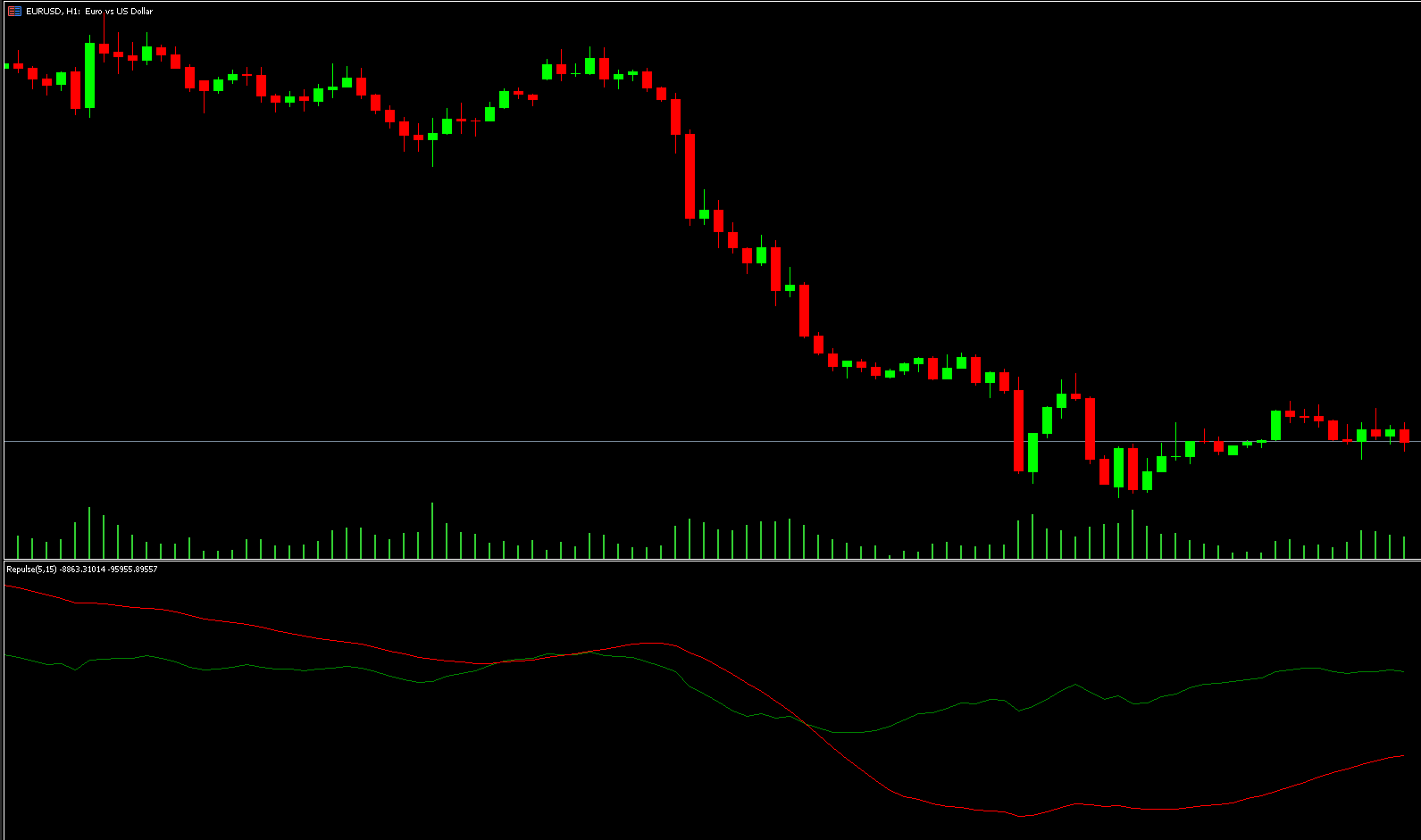Screen dimensions: 1421x840
Task: Click the tallest volume bar in the left half
Action: [432, 531]
